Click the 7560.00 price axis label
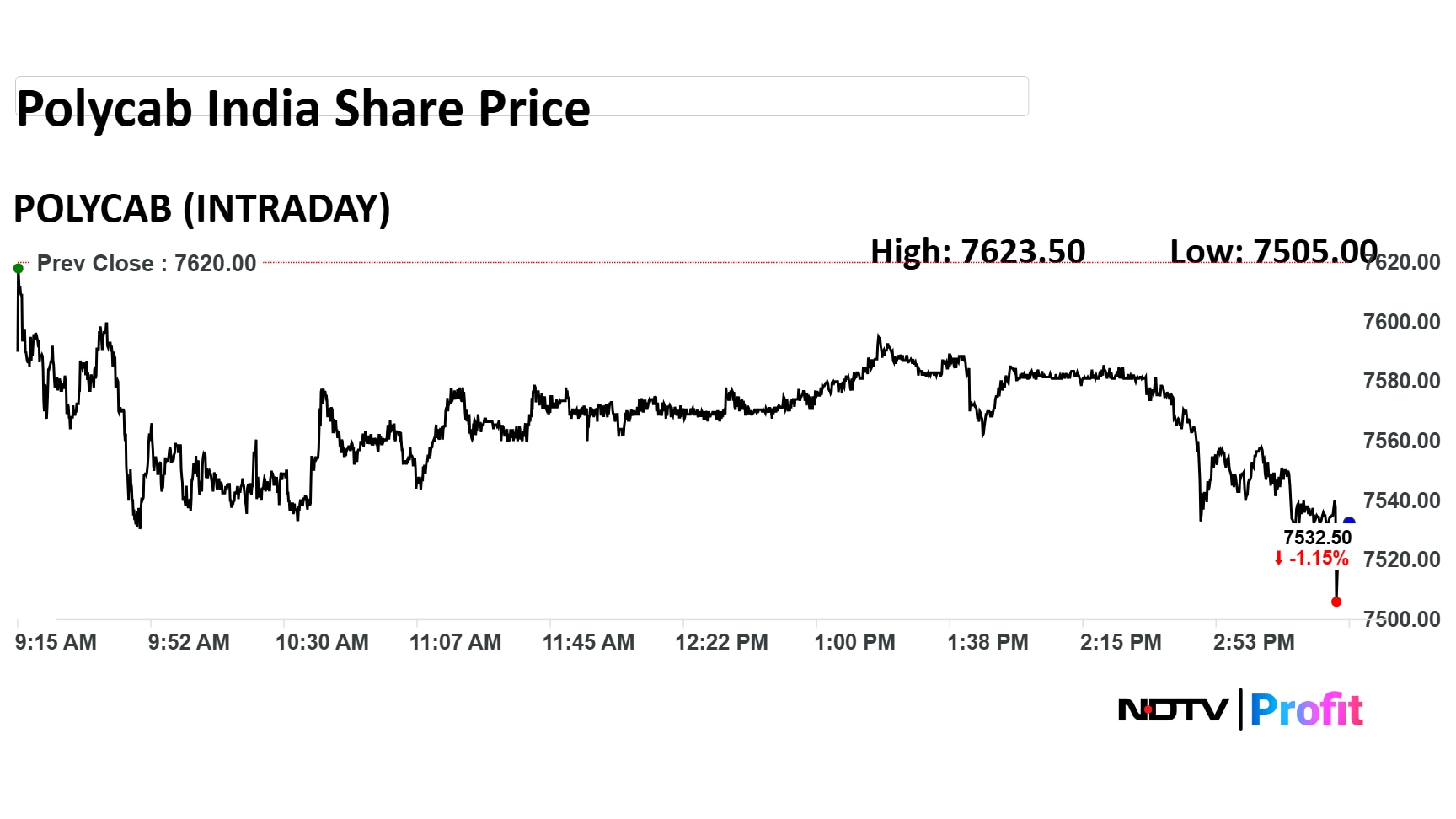1456x819 pixels. tap(1401, 441)
